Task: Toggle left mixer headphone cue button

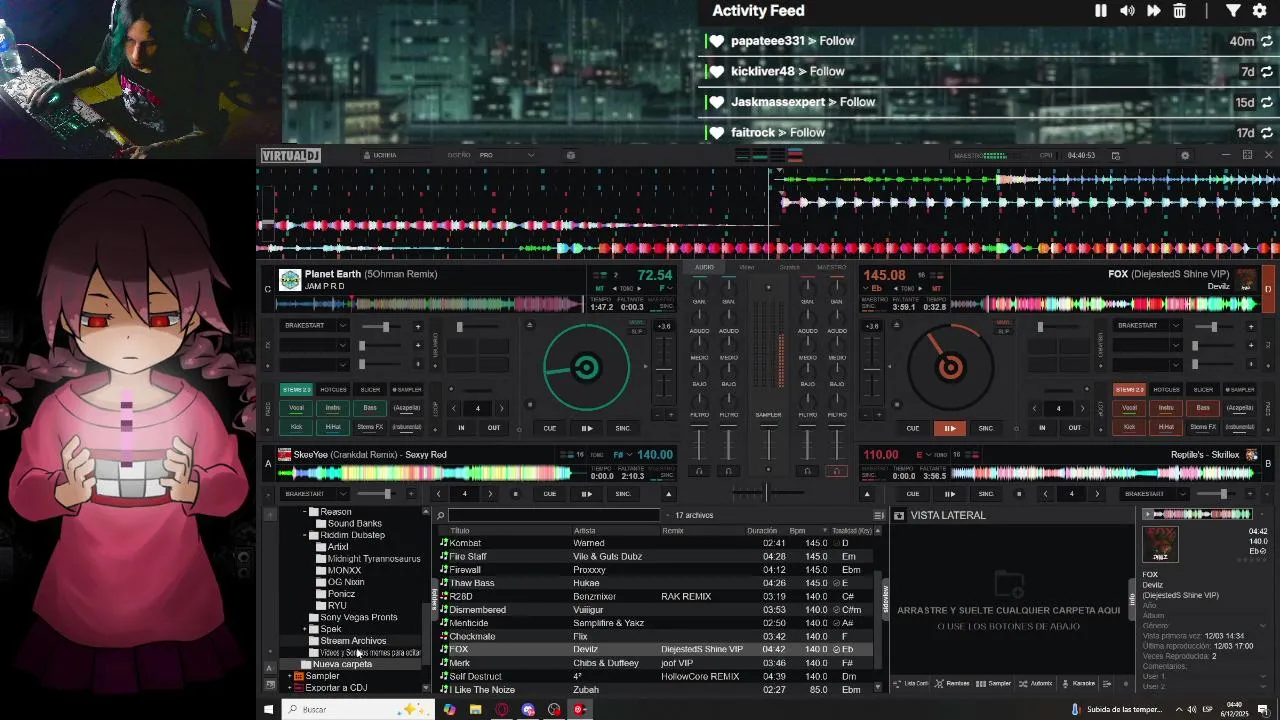Action: [x=699, y=471]
